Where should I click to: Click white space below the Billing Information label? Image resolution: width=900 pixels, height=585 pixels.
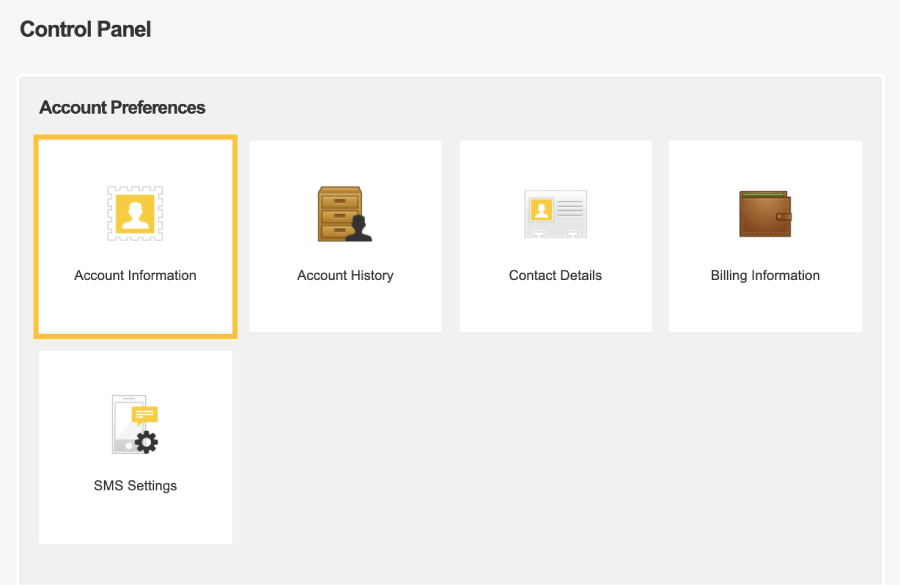coord(765,308)
